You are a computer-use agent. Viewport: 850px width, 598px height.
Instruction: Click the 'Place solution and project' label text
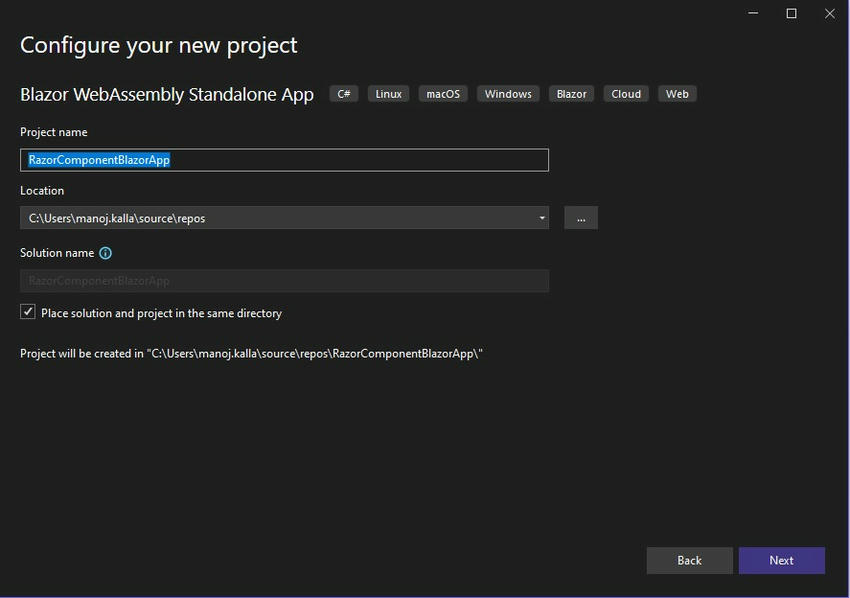click(x=161, y=313)
